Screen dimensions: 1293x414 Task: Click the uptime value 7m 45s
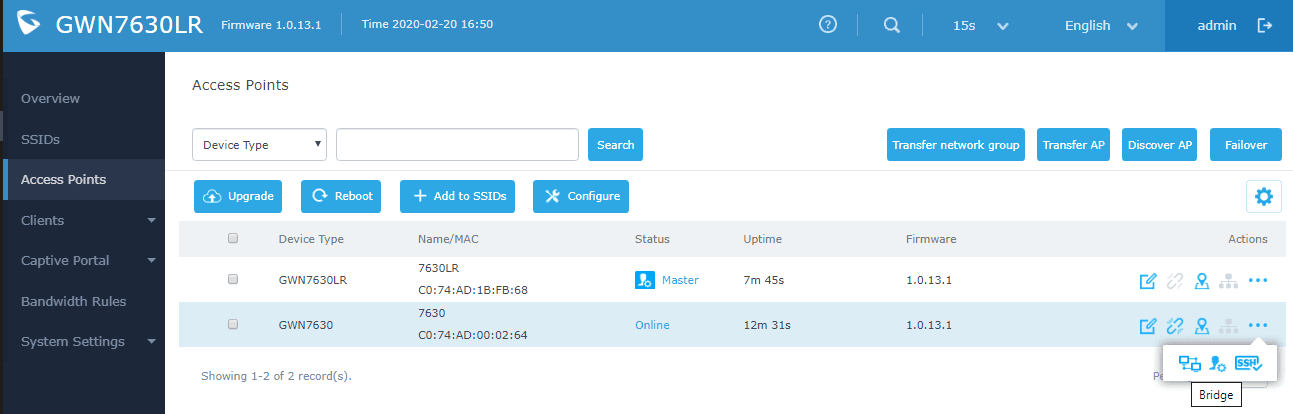(764, 280)
